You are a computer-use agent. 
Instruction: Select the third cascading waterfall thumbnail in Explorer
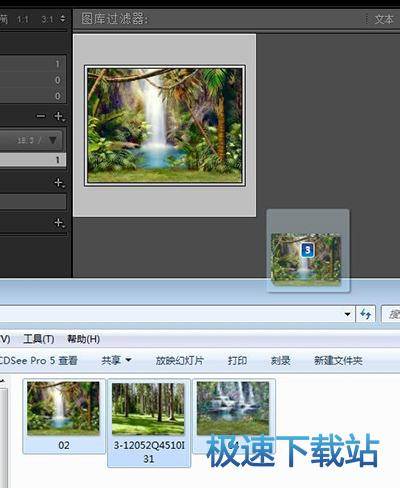(x=233, y=408)
